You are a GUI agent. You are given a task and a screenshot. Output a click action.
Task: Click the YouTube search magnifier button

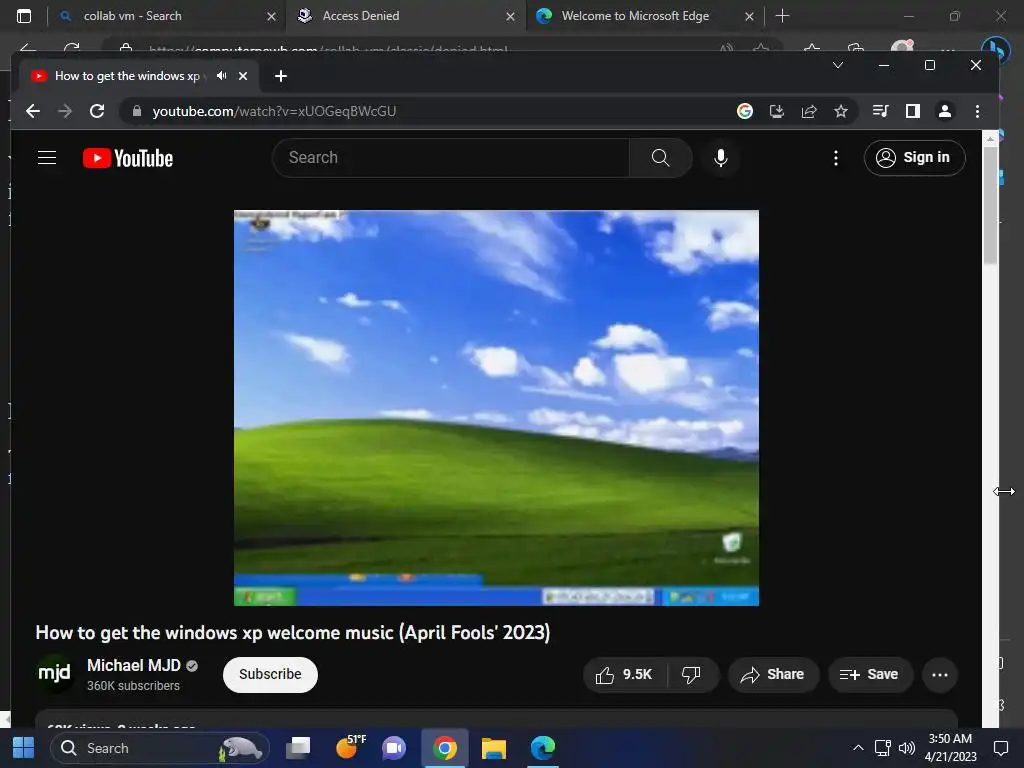pyautogui.click(x=660, y=157)
